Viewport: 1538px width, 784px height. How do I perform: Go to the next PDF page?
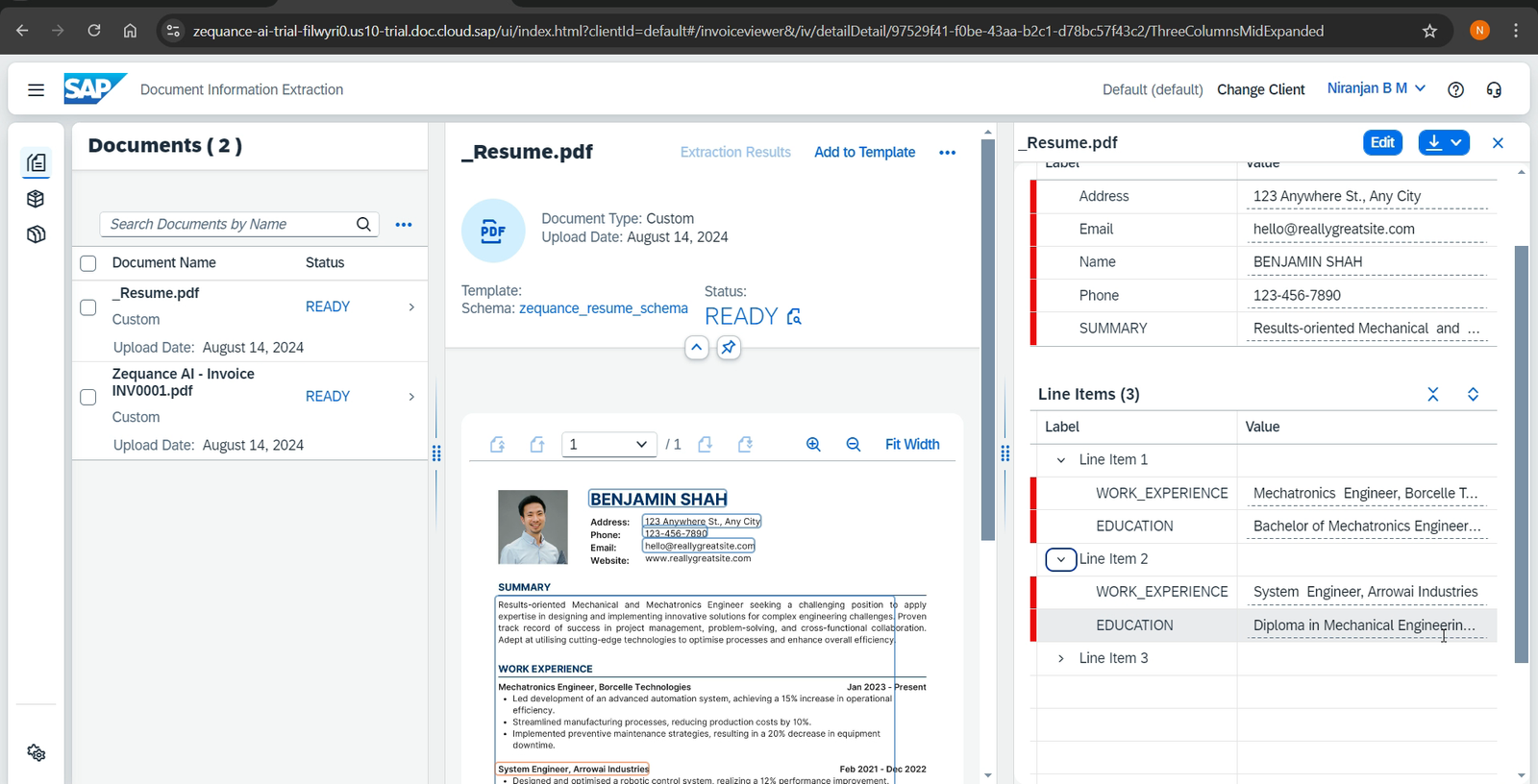click(705, 444)
